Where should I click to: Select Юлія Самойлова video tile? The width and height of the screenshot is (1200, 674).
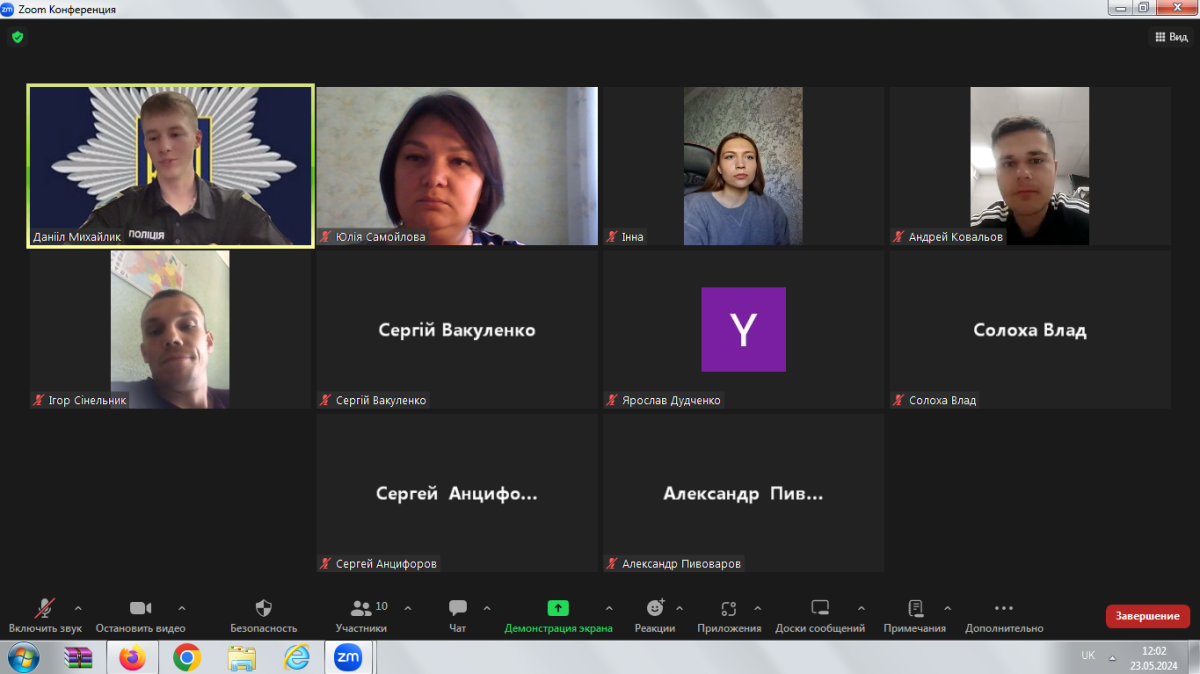coord(457,165)
